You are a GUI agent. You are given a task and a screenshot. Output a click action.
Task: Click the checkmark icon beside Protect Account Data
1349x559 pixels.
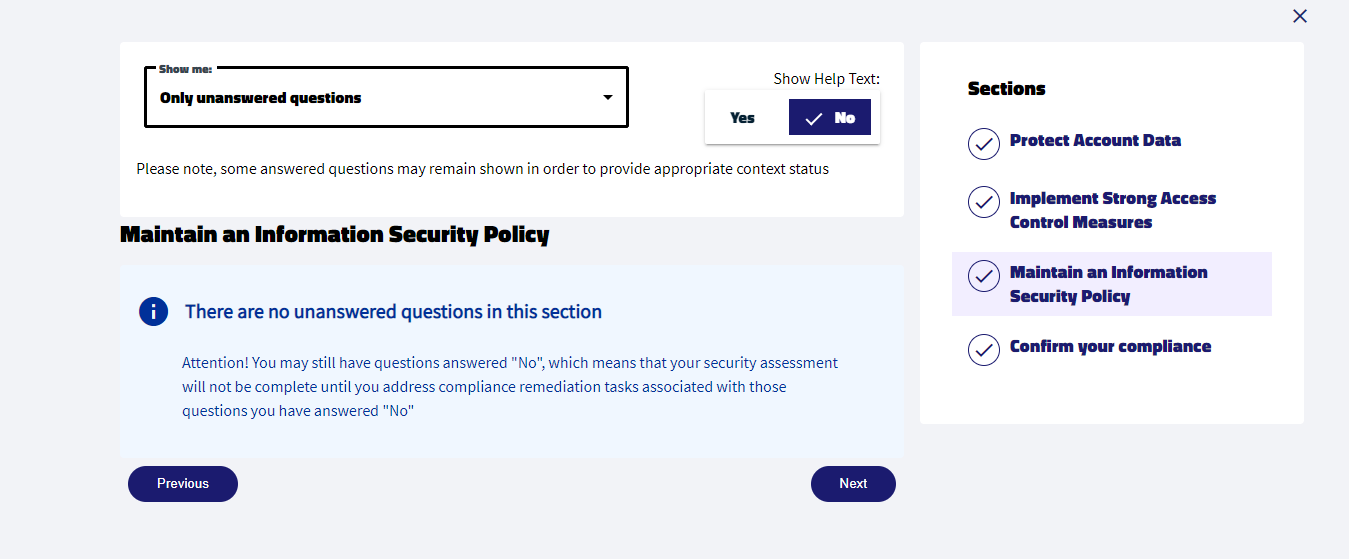point(984,143)
